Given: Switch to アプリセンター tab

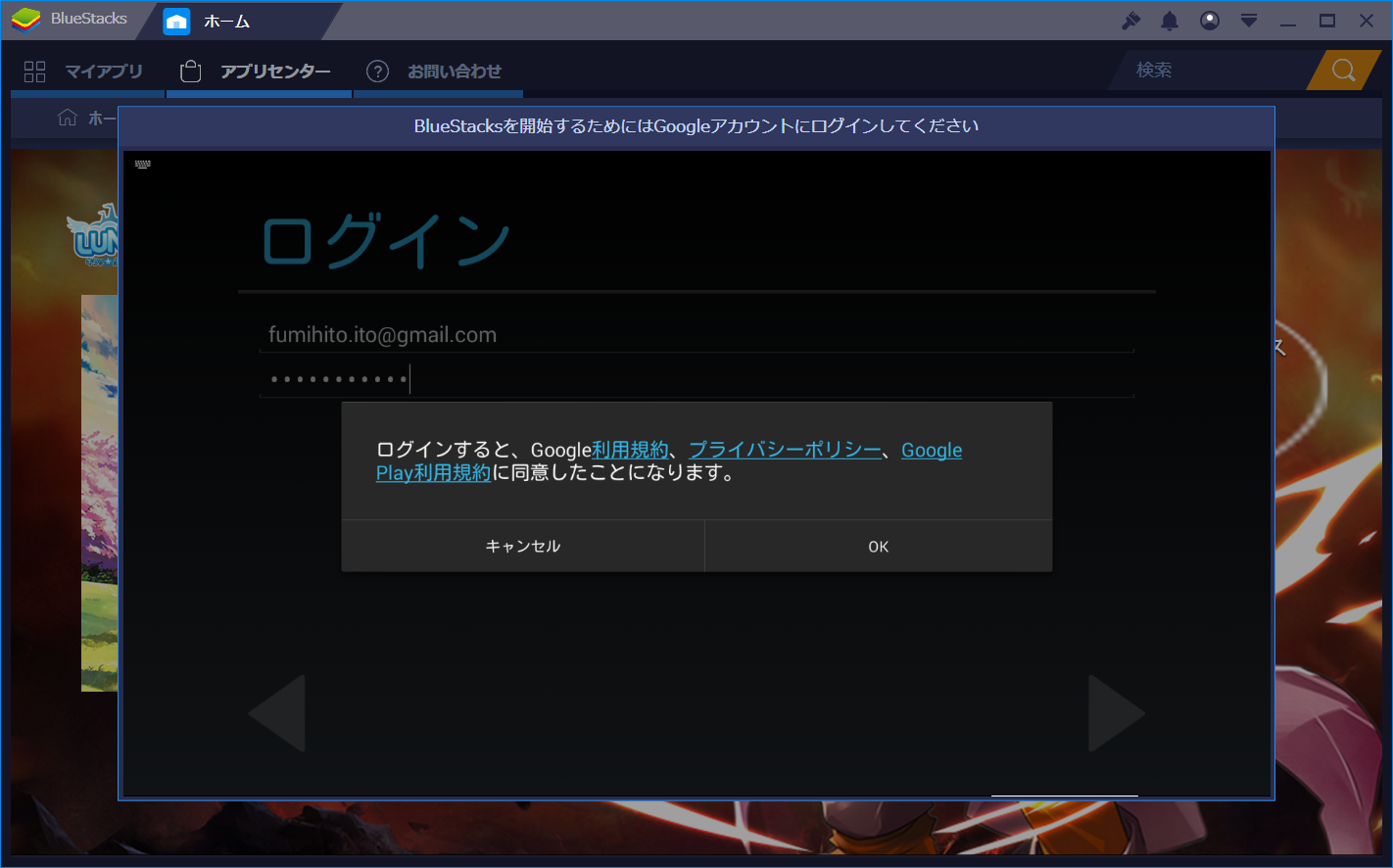Looking at the screenshot, I should tap(259, 72).
